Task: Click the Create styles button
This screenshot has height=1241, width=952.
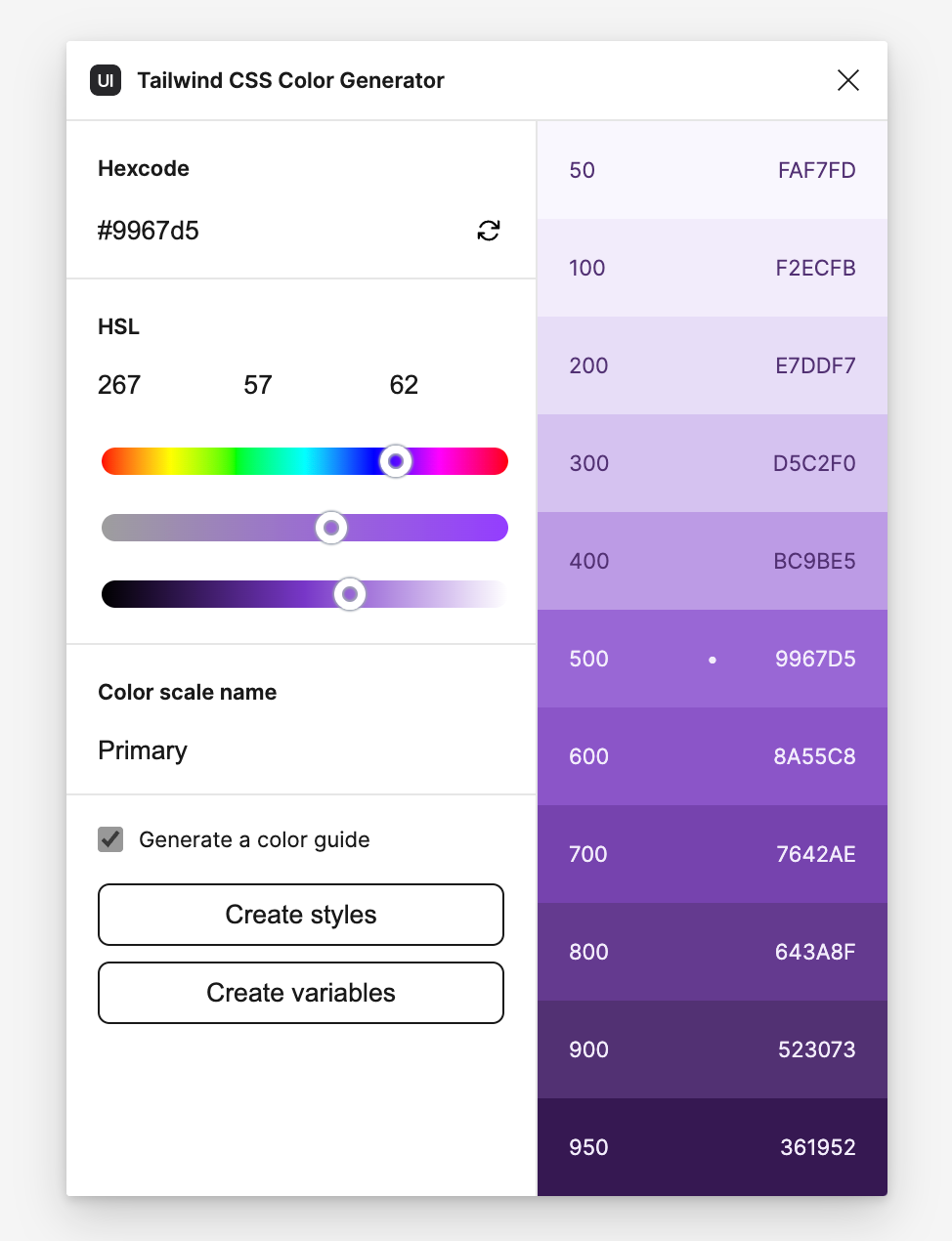Action: (x=300, y=915)
